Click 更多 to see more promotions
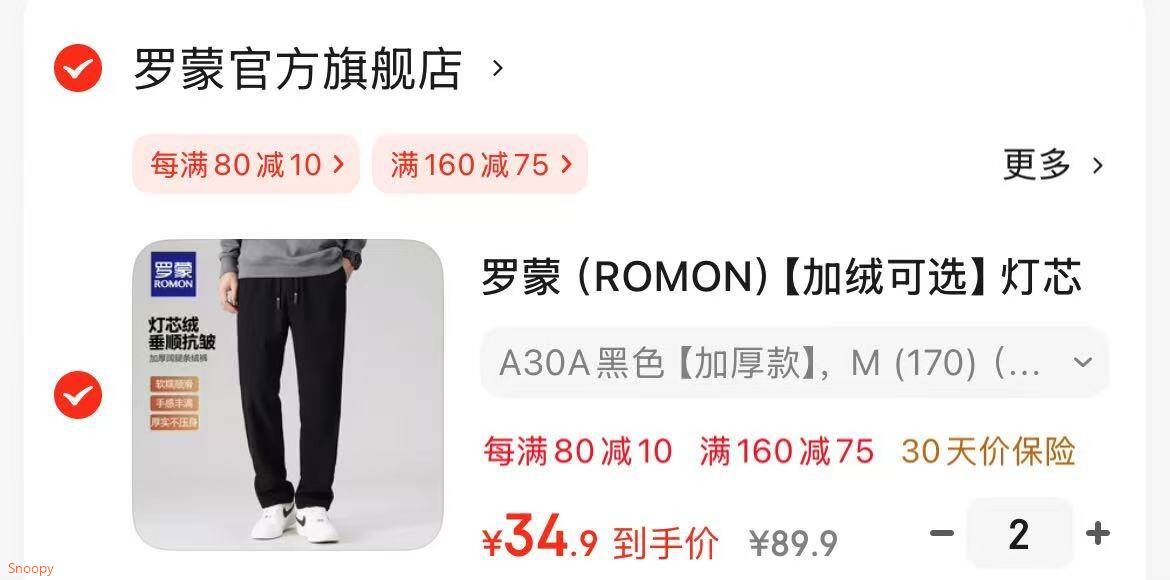The image size is (1170, 580). coord(1036,164)
